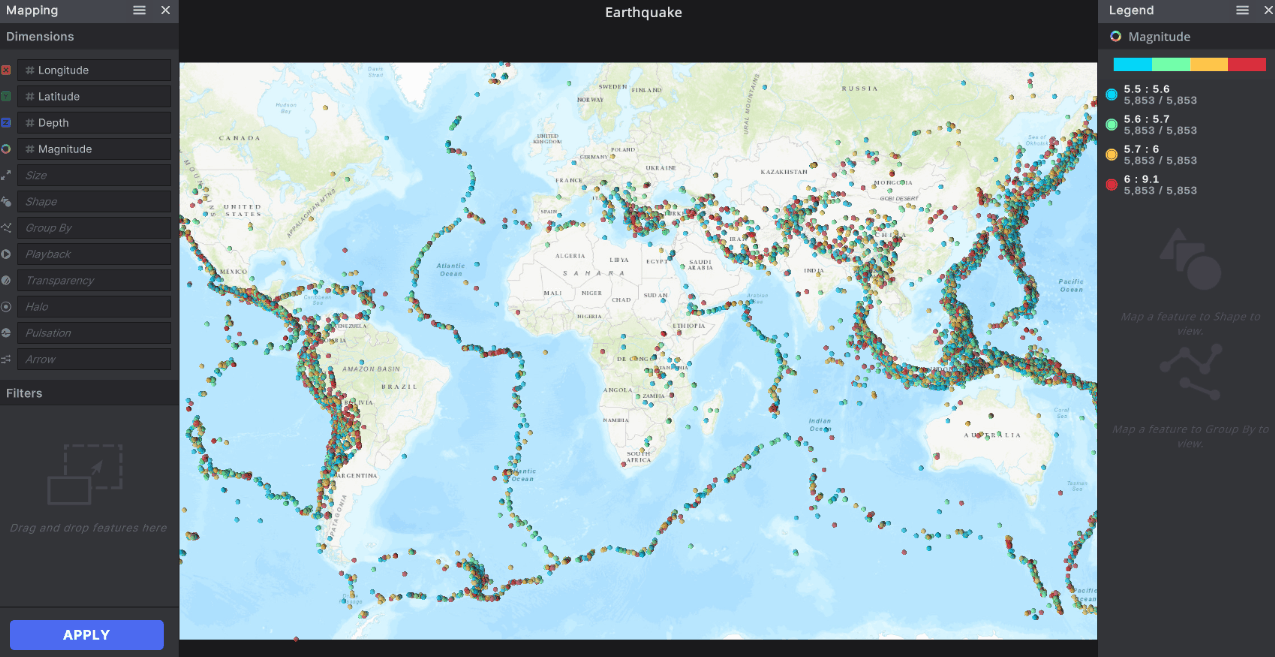This screenshot has width=1275, height=657.
Task: Click the ARGENTINA label on the map
Action: 359,476
